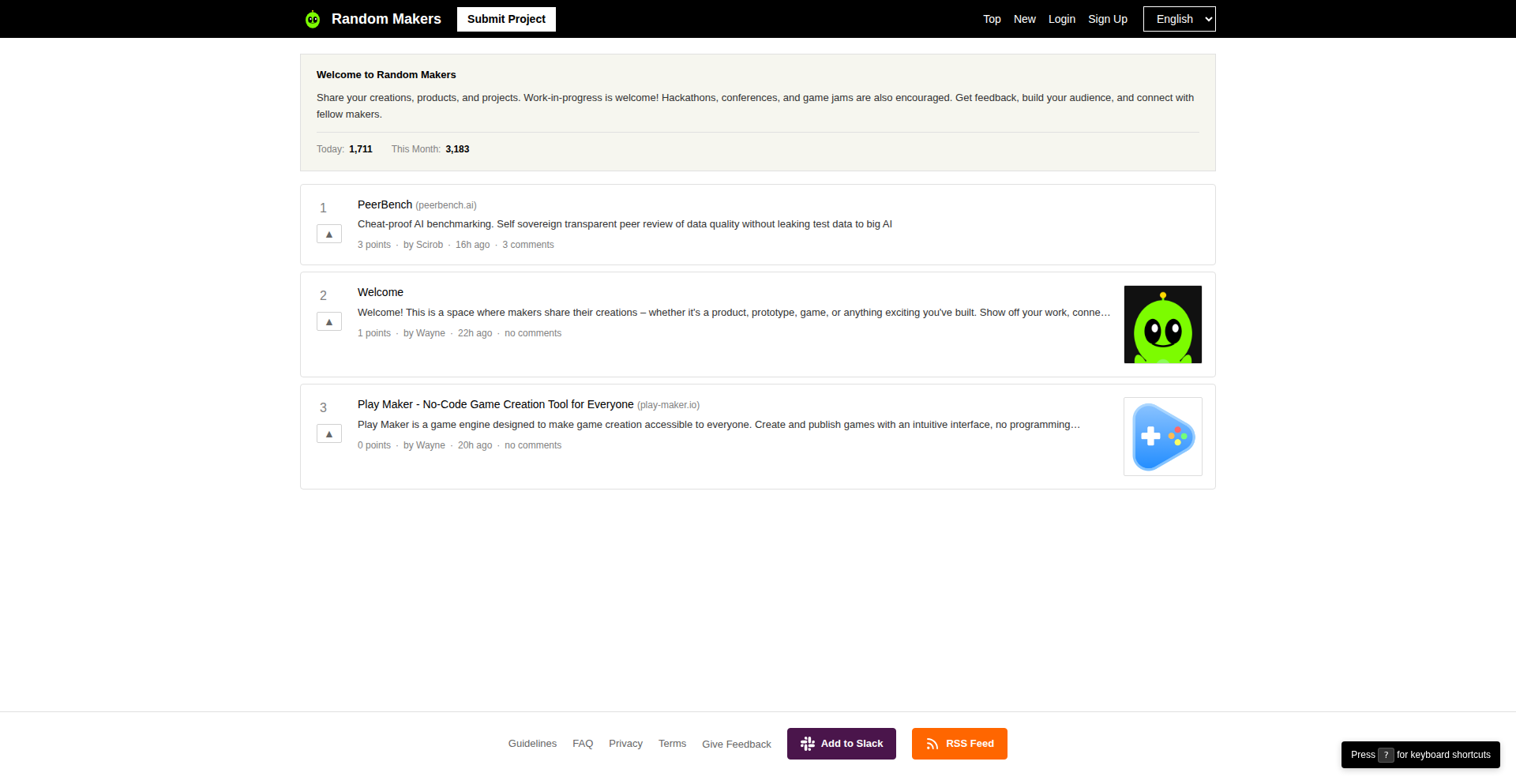Click Give Feedback in the footer
1516x784 pixels.
click(737, 745)
